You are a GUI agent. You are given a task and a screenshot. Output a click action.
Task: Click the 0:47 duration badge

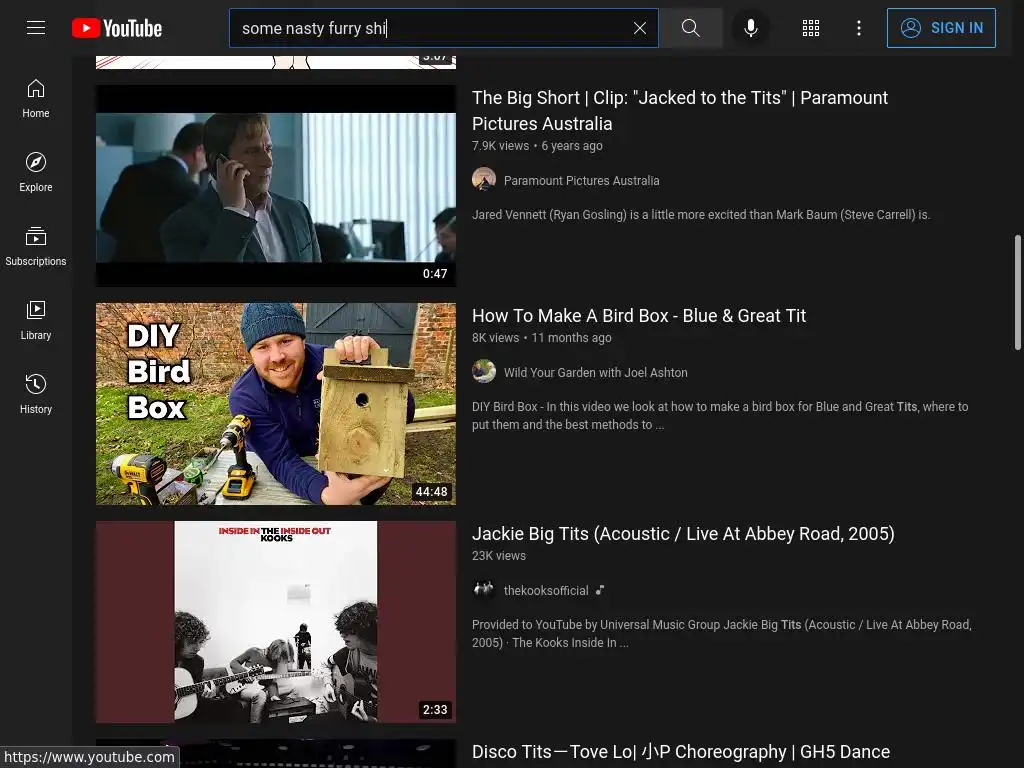[435, 274]
